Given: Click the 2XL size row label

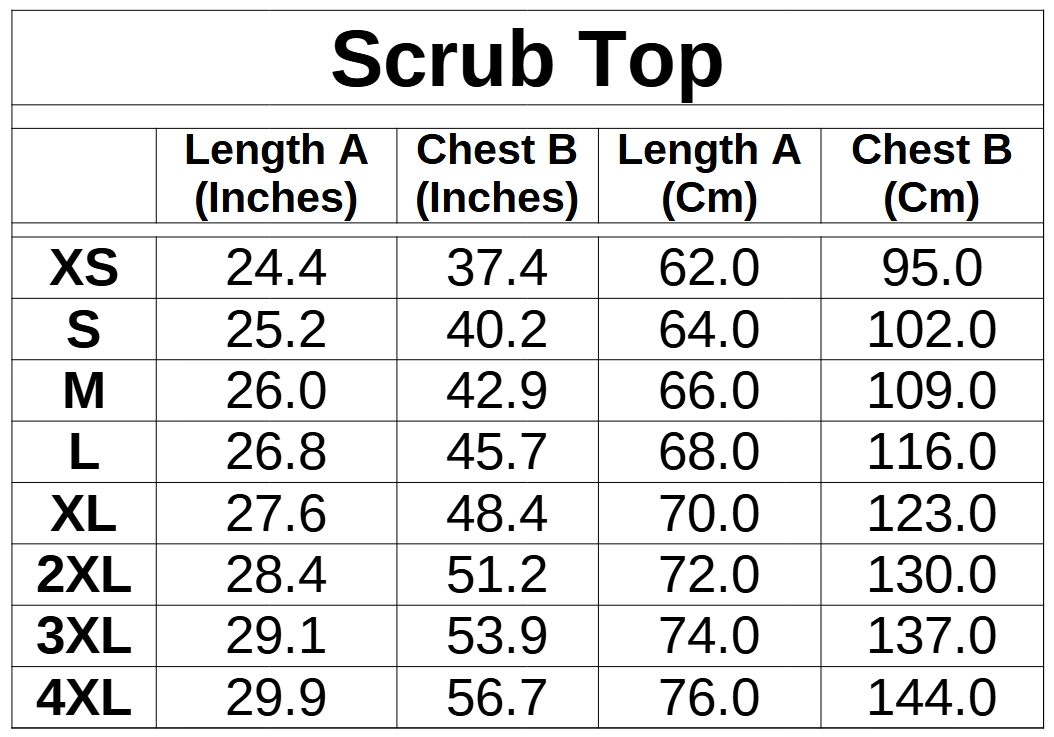Looking at the screenshot, I should tap(84, 576).
